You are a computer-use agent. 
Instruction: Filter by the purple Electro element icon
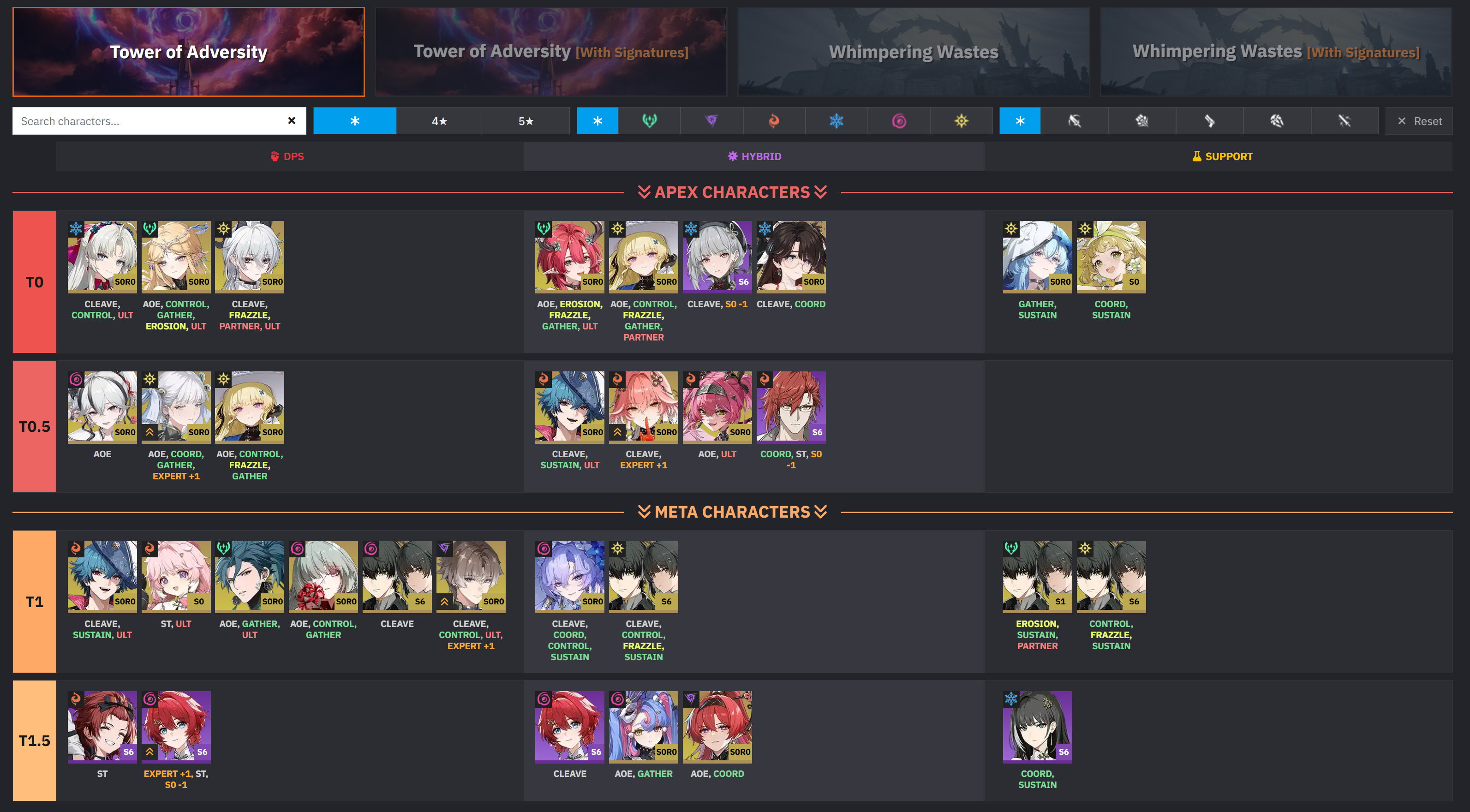[711, 121]
